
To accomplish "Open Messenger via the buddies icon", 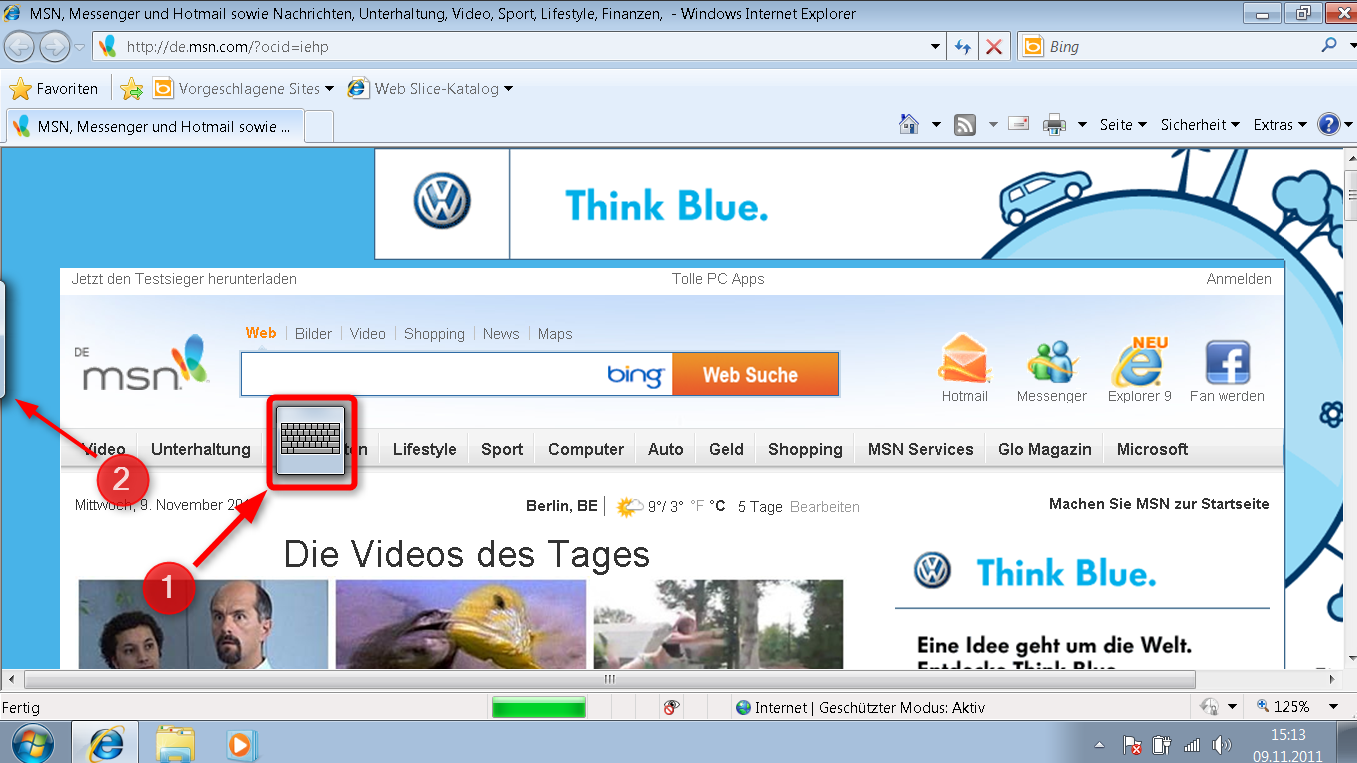I will tap(1051, 363).
